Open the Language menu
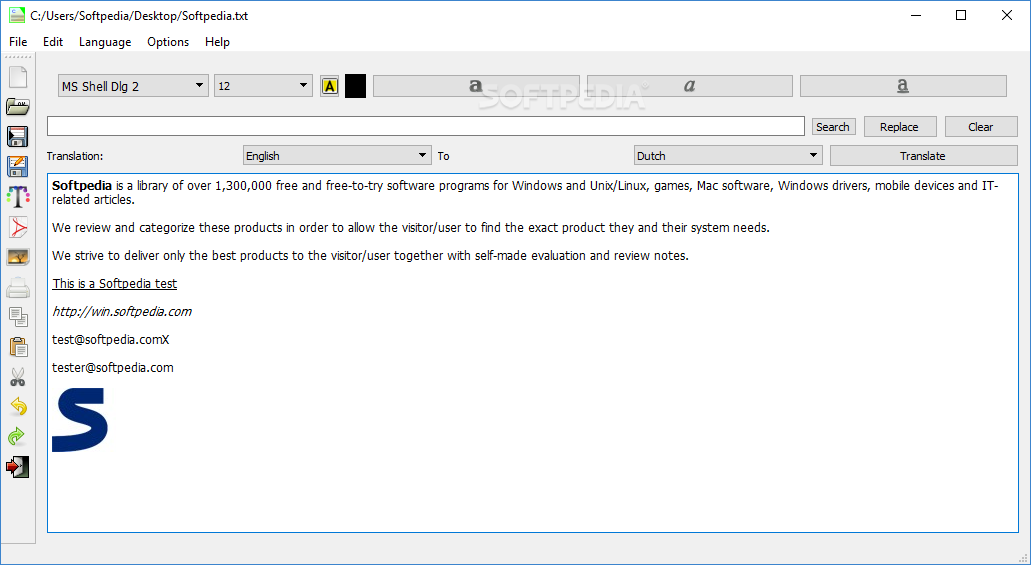 click(105, 42)
